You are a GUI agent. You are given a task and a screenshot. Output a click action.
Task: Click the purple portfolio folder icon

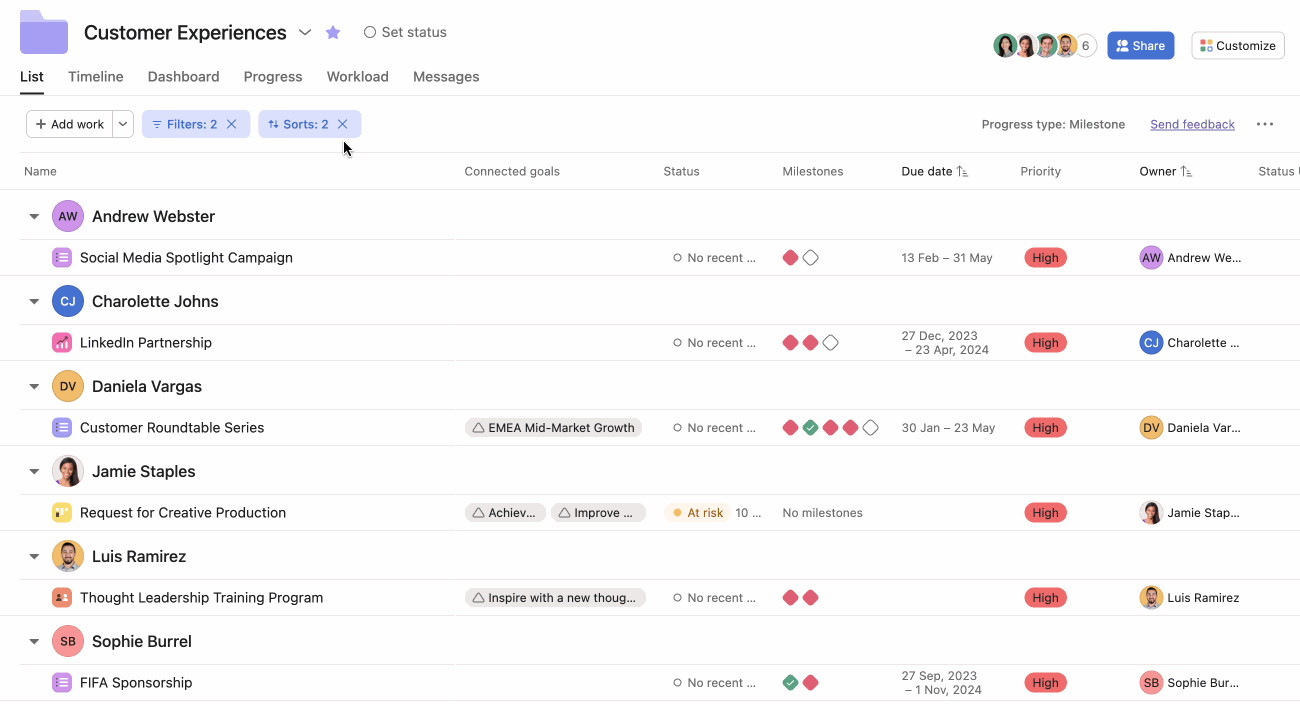pos(44,32)
